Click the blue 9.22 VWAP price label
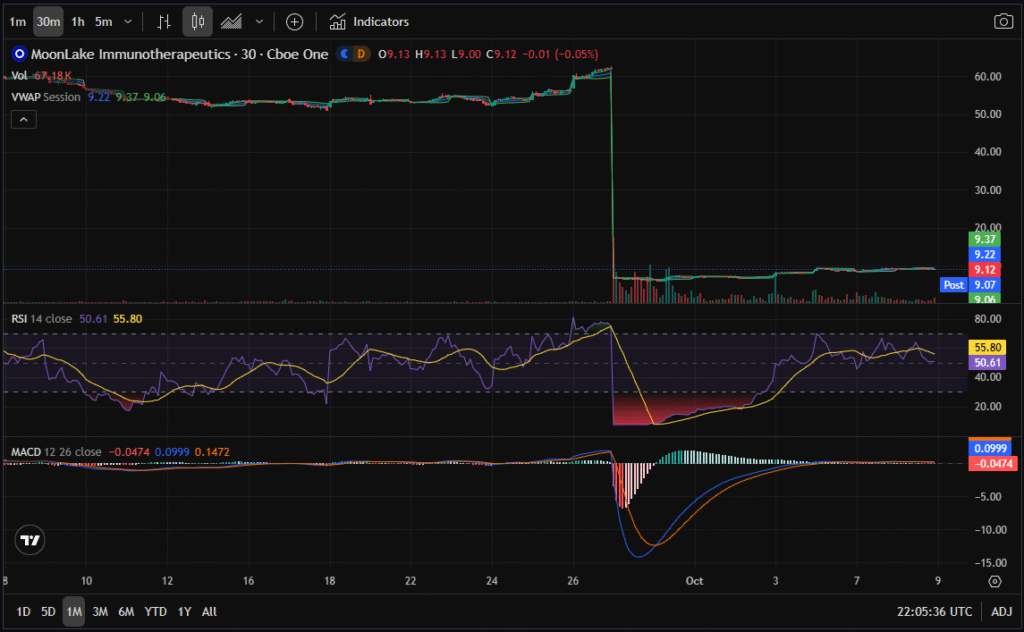Image resolution: width=1024 pixels, height=632 pixels. [x=984, y=255]
